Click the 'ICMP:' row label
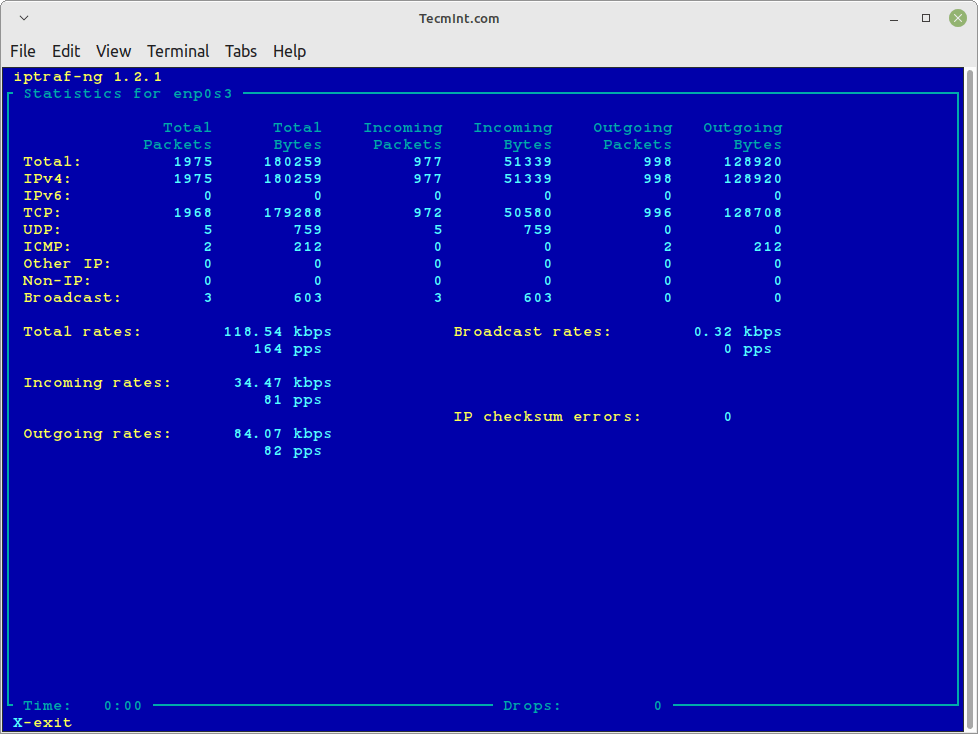Image resolution: width=978 pixels, height=734 pixels. tap(47, 247)
